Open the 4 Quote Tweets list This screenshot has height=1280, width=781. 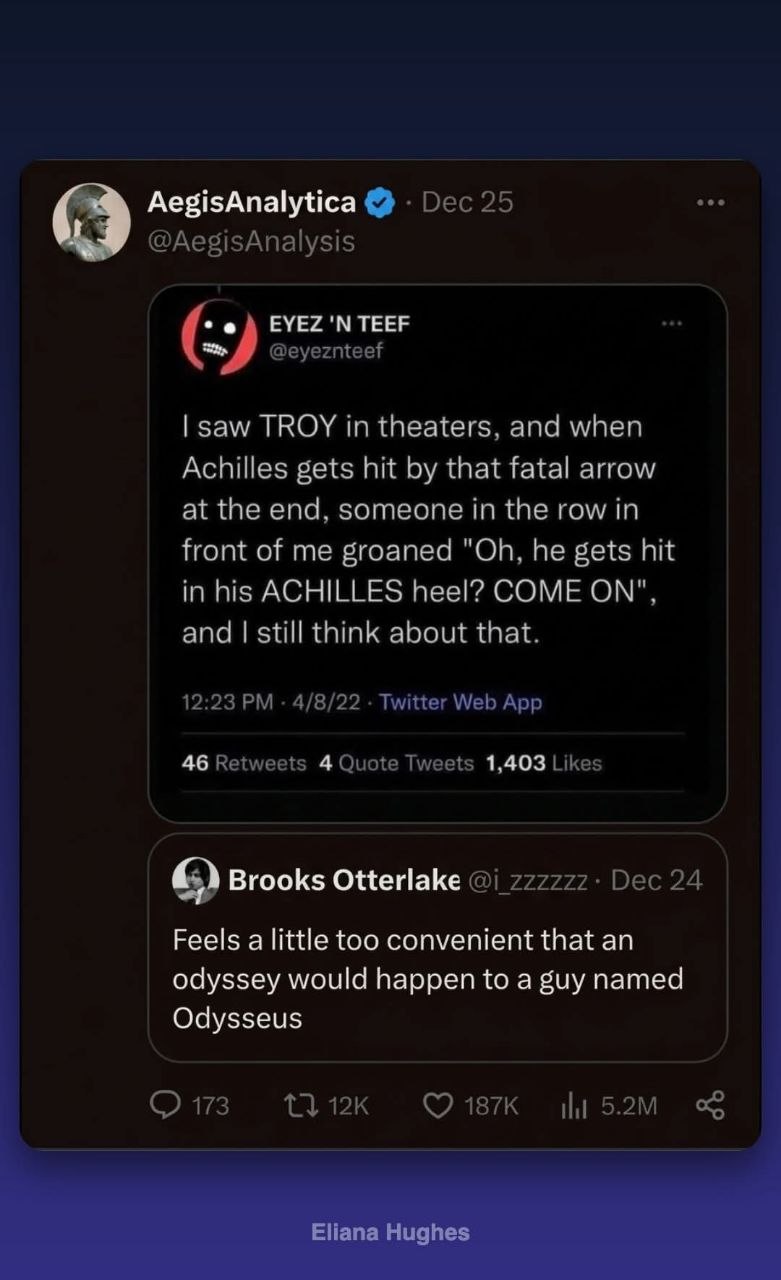coord(397,763)
